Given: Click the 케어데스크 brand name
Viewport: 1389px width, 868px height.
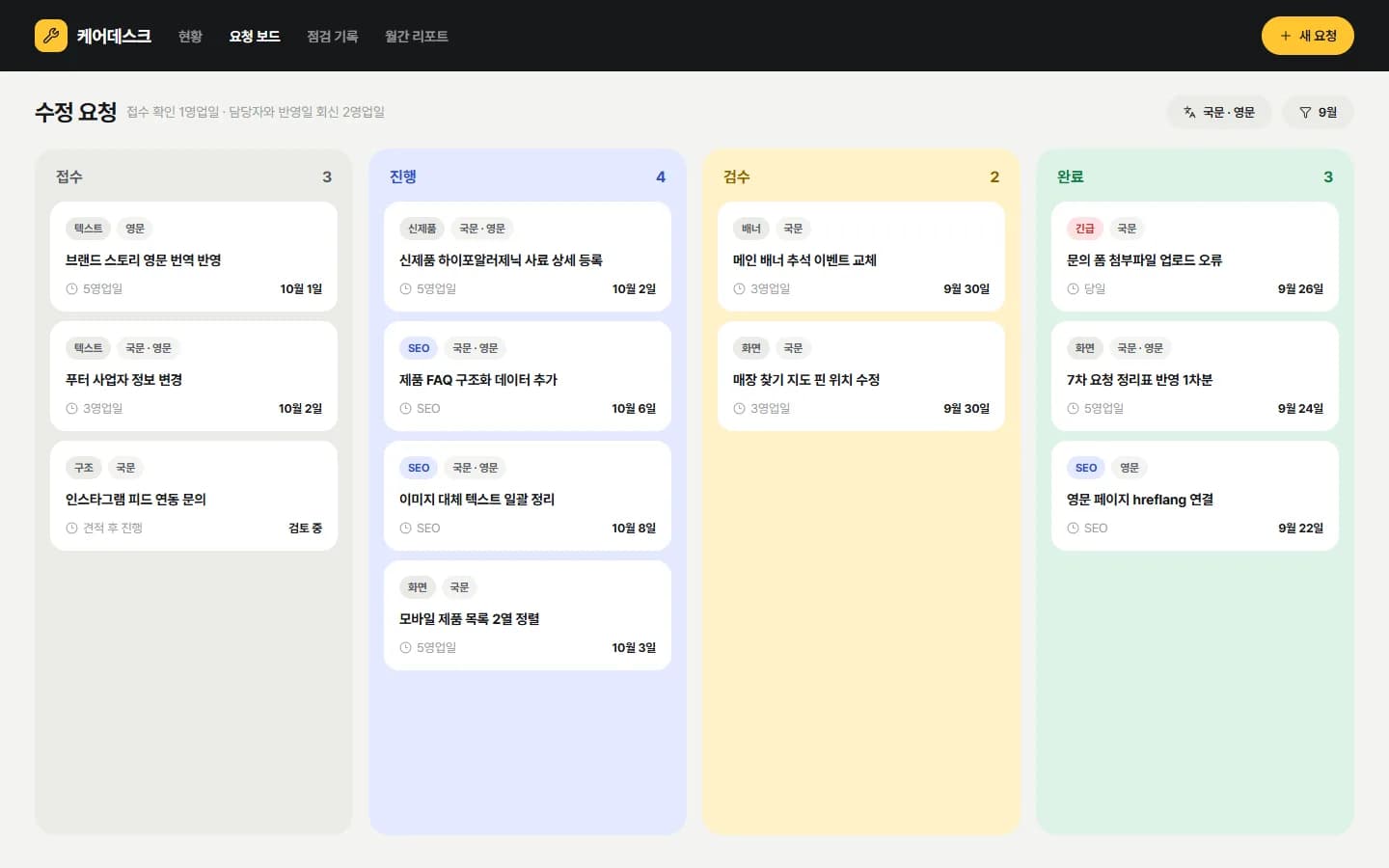Looking at the screenshot, I should [114, 36].
